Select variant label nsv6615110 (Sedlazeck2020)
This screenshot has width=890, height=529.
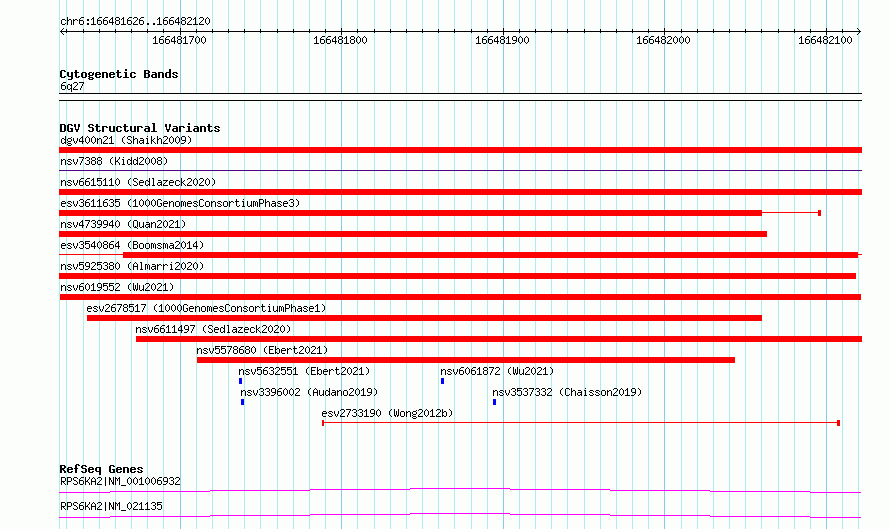pos(138,182)
